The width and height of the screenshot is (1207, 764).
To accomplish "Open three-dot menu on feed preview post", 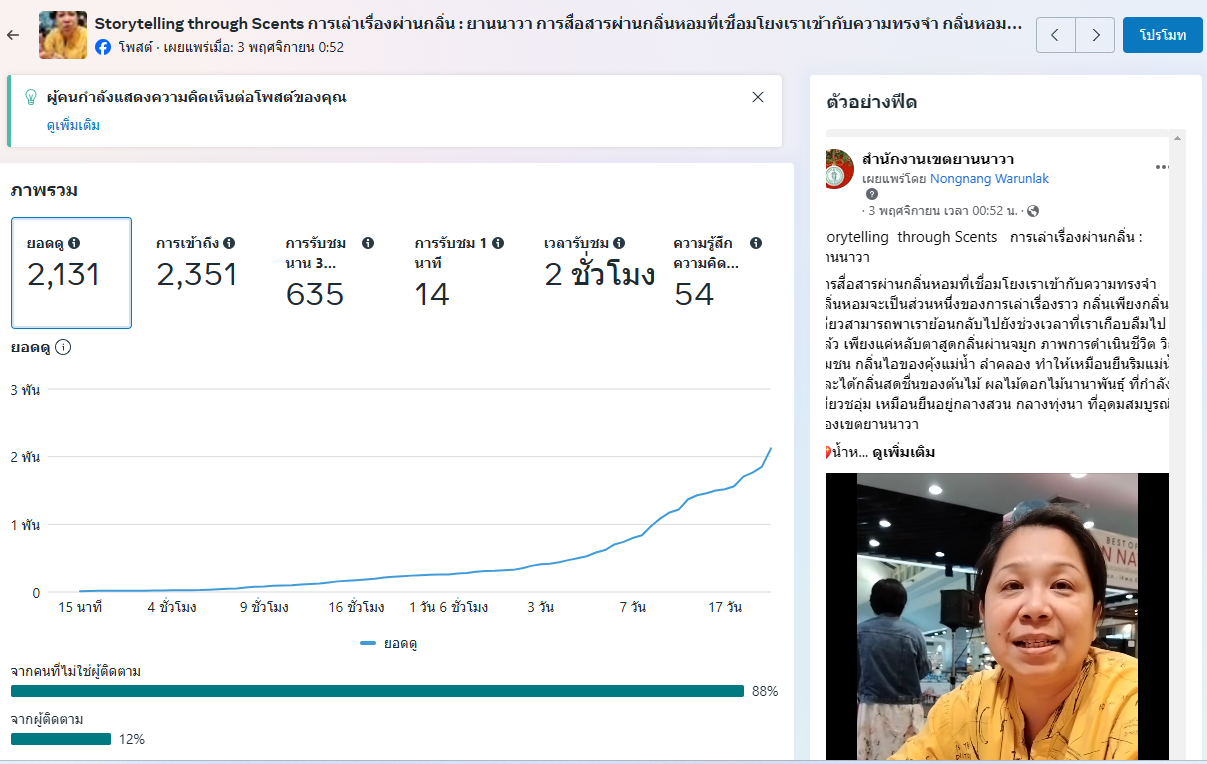I will click(x=1162, y=167).
